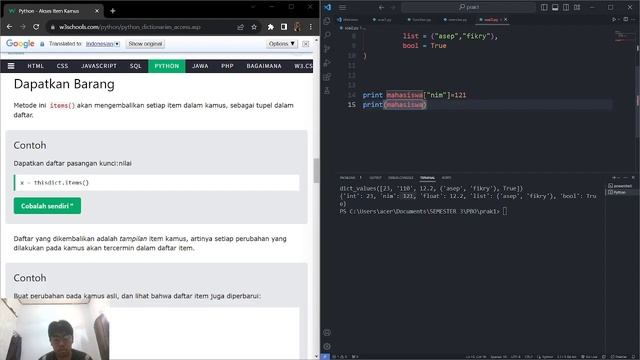
Task: Toggle the VS Code primary sidebar layout icon
Action: click(x=544, y=7)
